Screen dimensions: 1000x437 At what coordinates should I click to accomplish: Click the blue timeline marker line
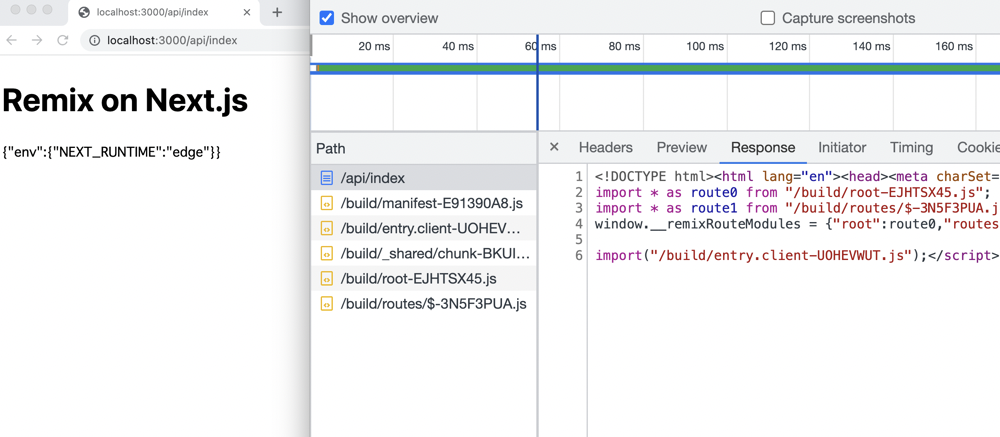pos(537,83)
